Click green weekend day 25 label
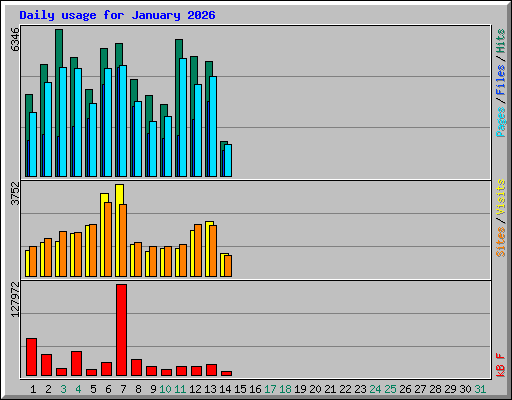This screenshot has height=400, width=512. (x=390, y=389)
